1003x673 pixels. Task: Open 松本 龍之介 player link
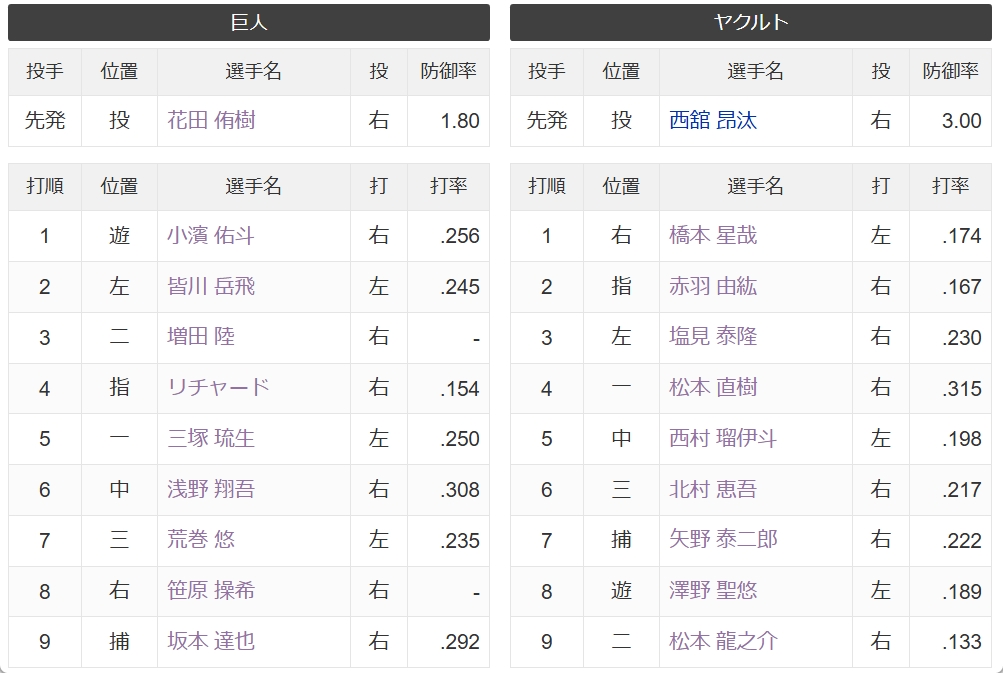point(723,641)
